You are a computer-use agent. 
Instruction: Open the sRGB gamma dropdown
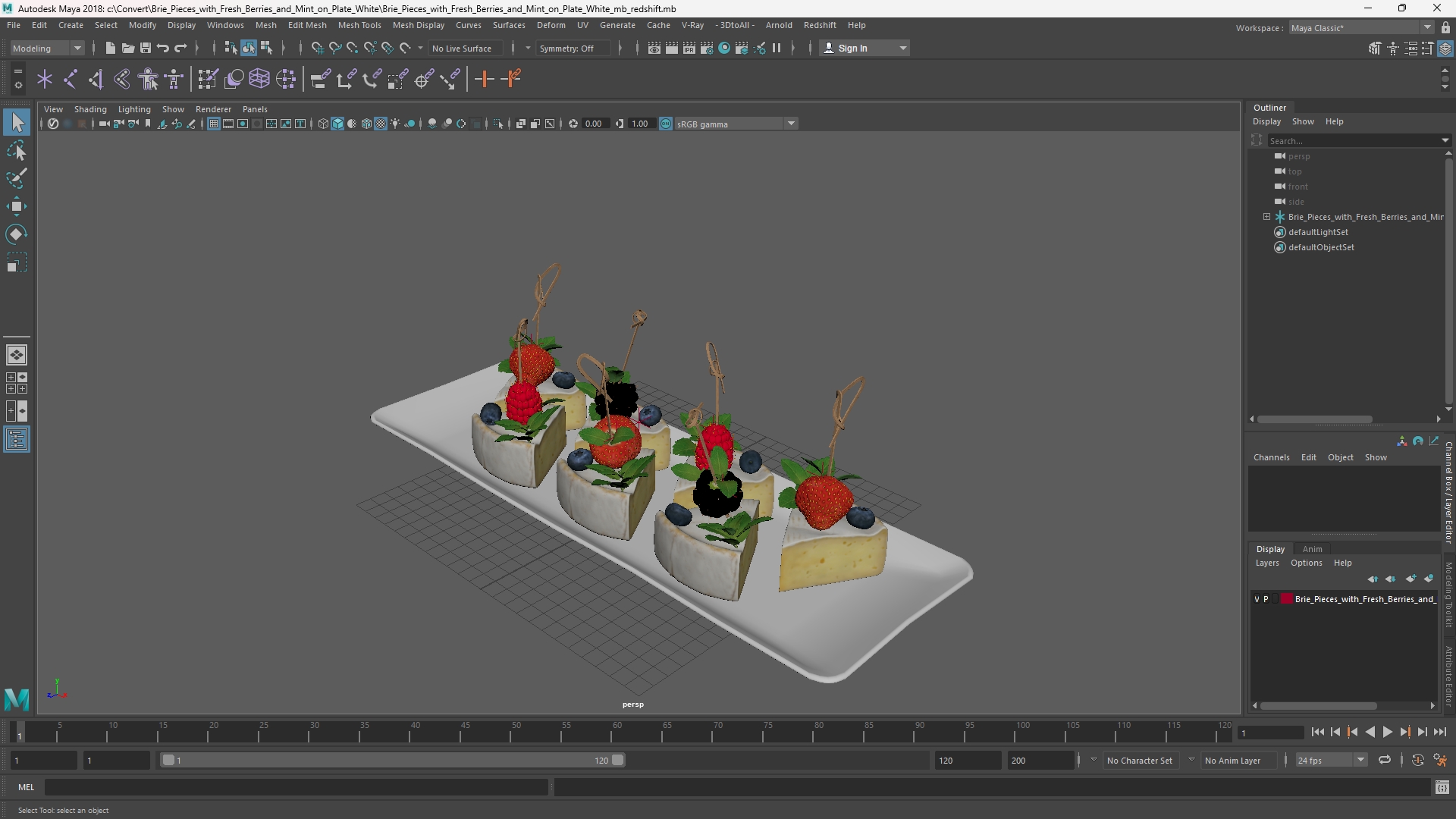[736, 124]
